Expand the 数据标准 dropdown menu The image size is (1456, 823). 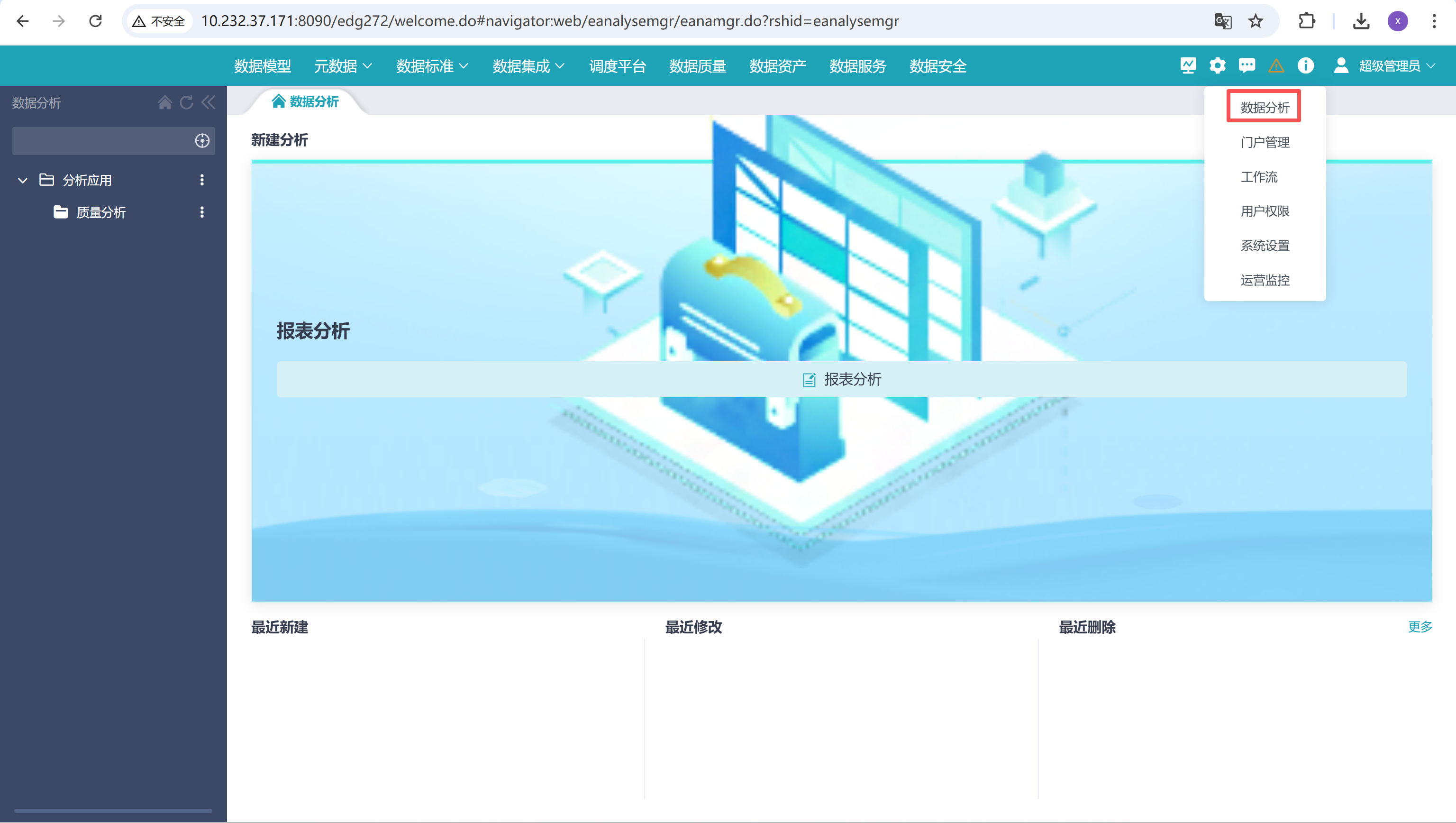click(432, 66)
